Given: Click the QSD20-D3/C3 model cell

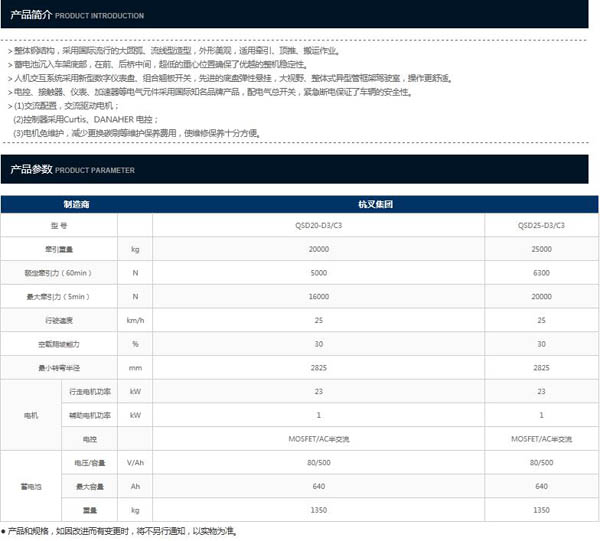Looking at the screenshot, I should 319,227.
